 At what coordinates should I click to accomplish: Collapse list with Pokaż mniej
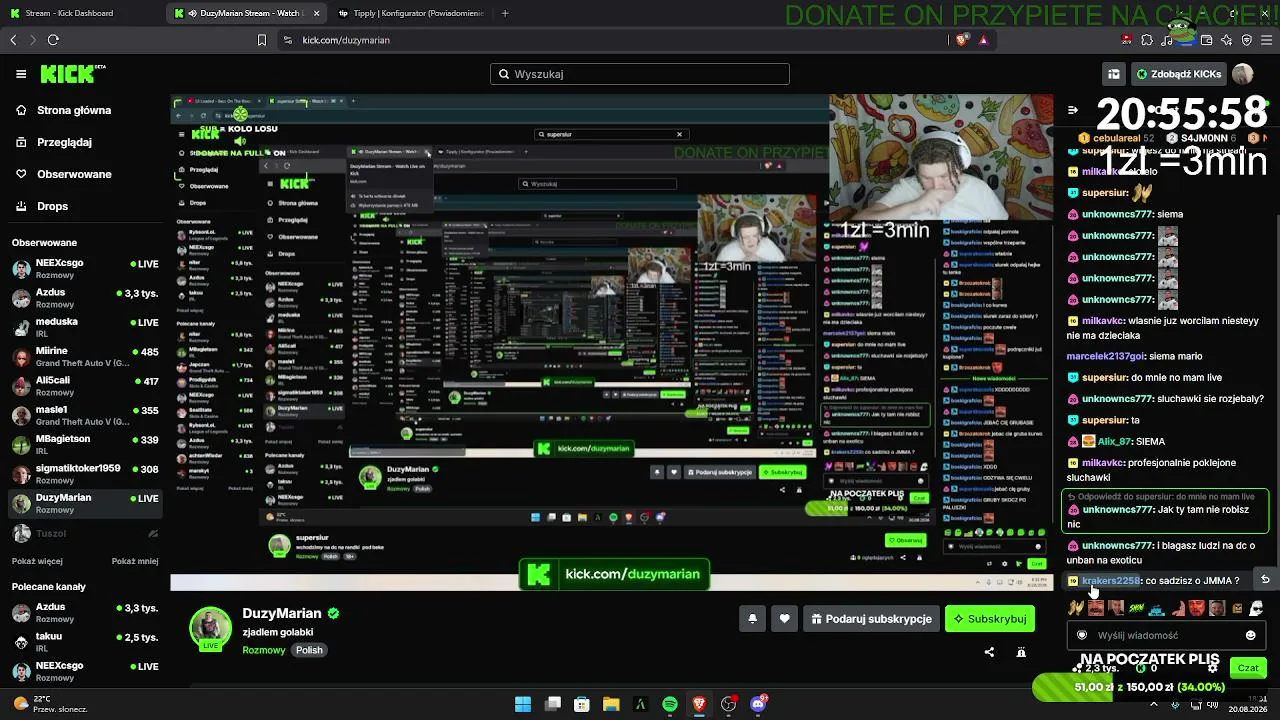135,561
